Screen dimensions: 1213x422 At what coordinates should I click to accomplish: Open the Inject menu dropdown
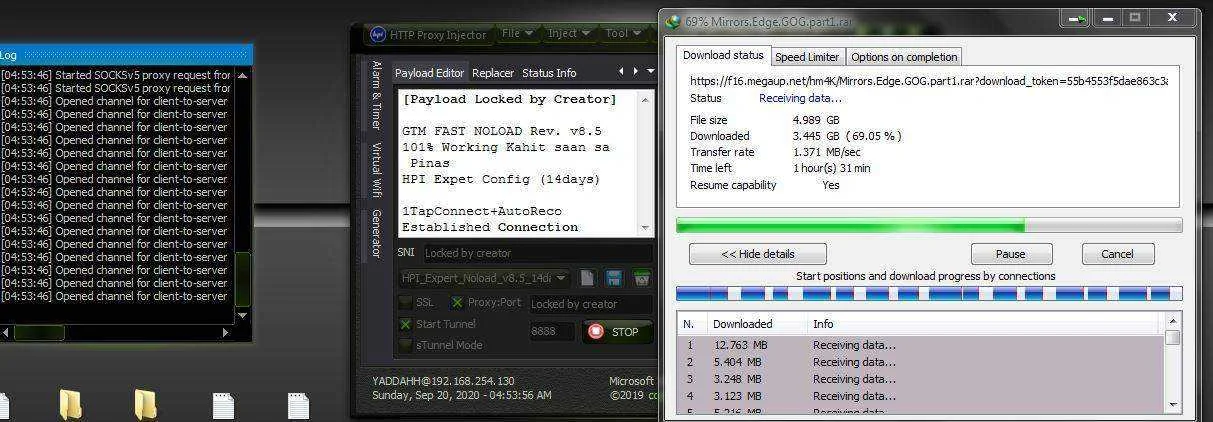click(569, 33)
